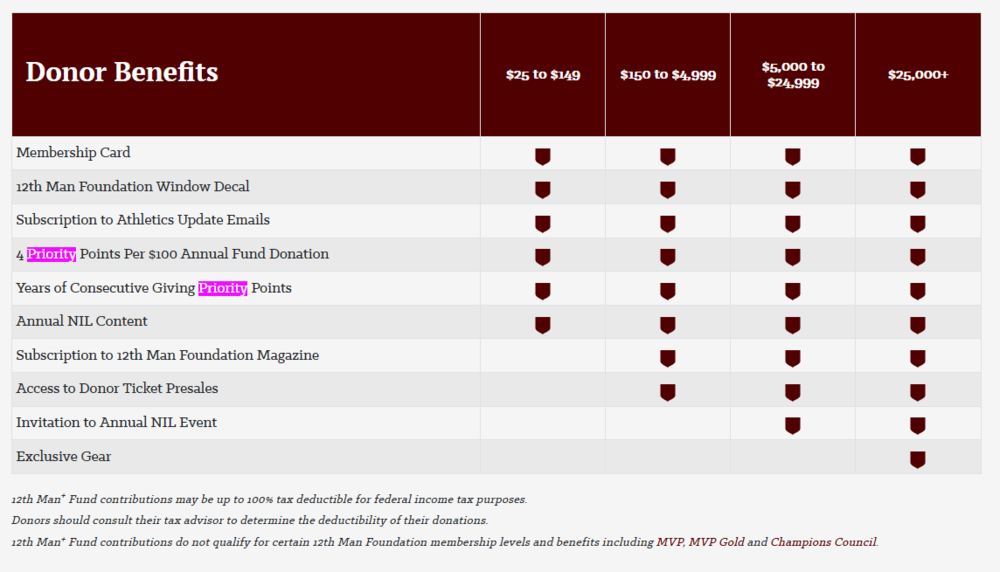Click Magazine subscription shield under $5,000 to $24,999
Screen dimensions: 1000x572
point(793,358)
